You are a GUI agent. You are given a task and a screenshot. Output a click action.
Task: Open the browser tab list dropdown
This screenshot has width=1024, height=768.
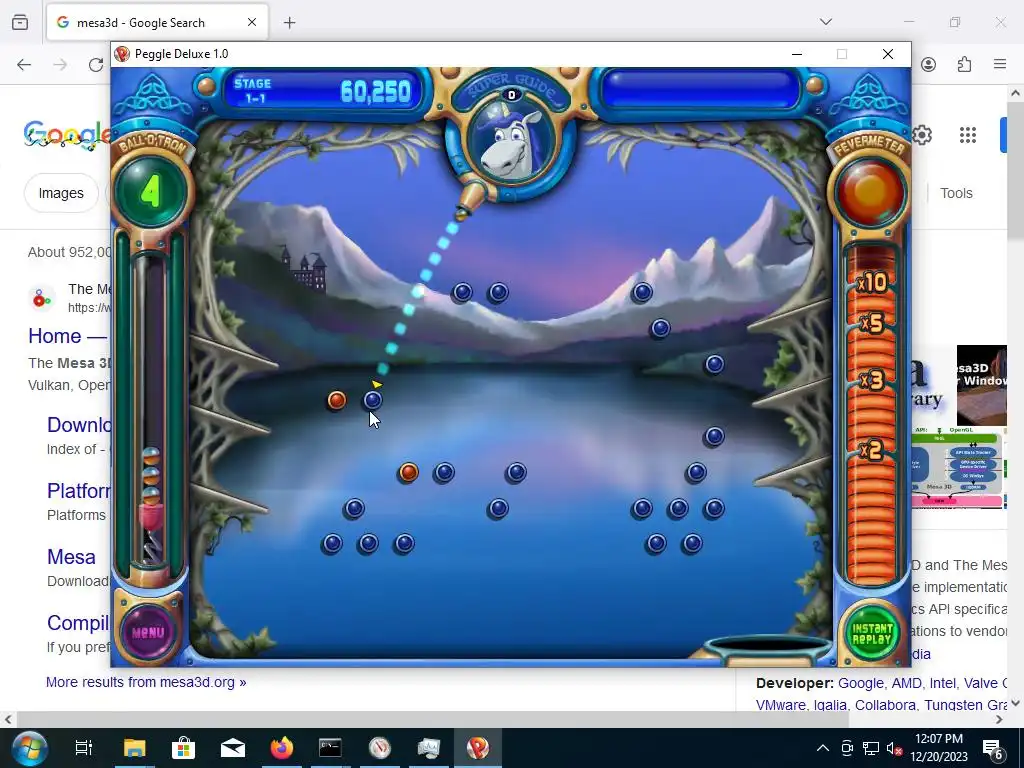[x=825, y=22]
